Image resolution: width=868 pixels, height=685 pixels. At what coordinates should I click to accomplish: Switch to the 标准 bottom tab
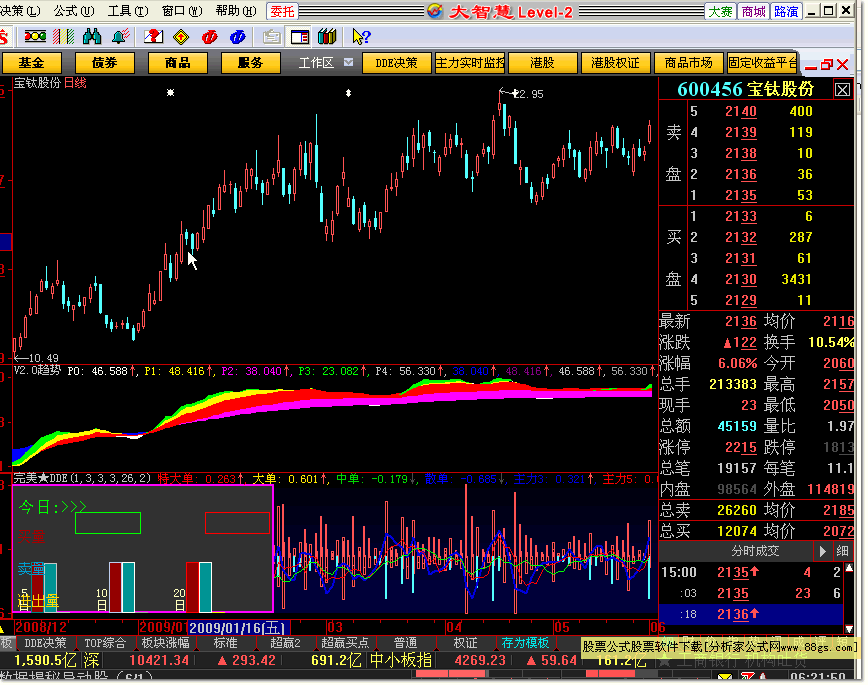click(225, 643)
